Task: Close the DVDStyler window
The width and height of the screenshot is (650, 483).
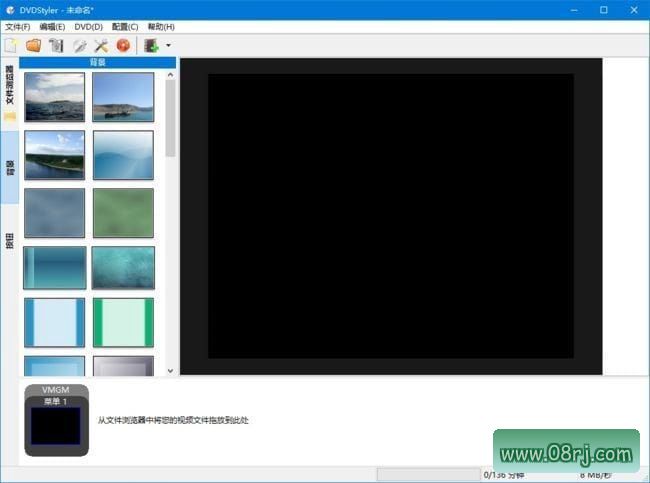Action: coord(634,10)
